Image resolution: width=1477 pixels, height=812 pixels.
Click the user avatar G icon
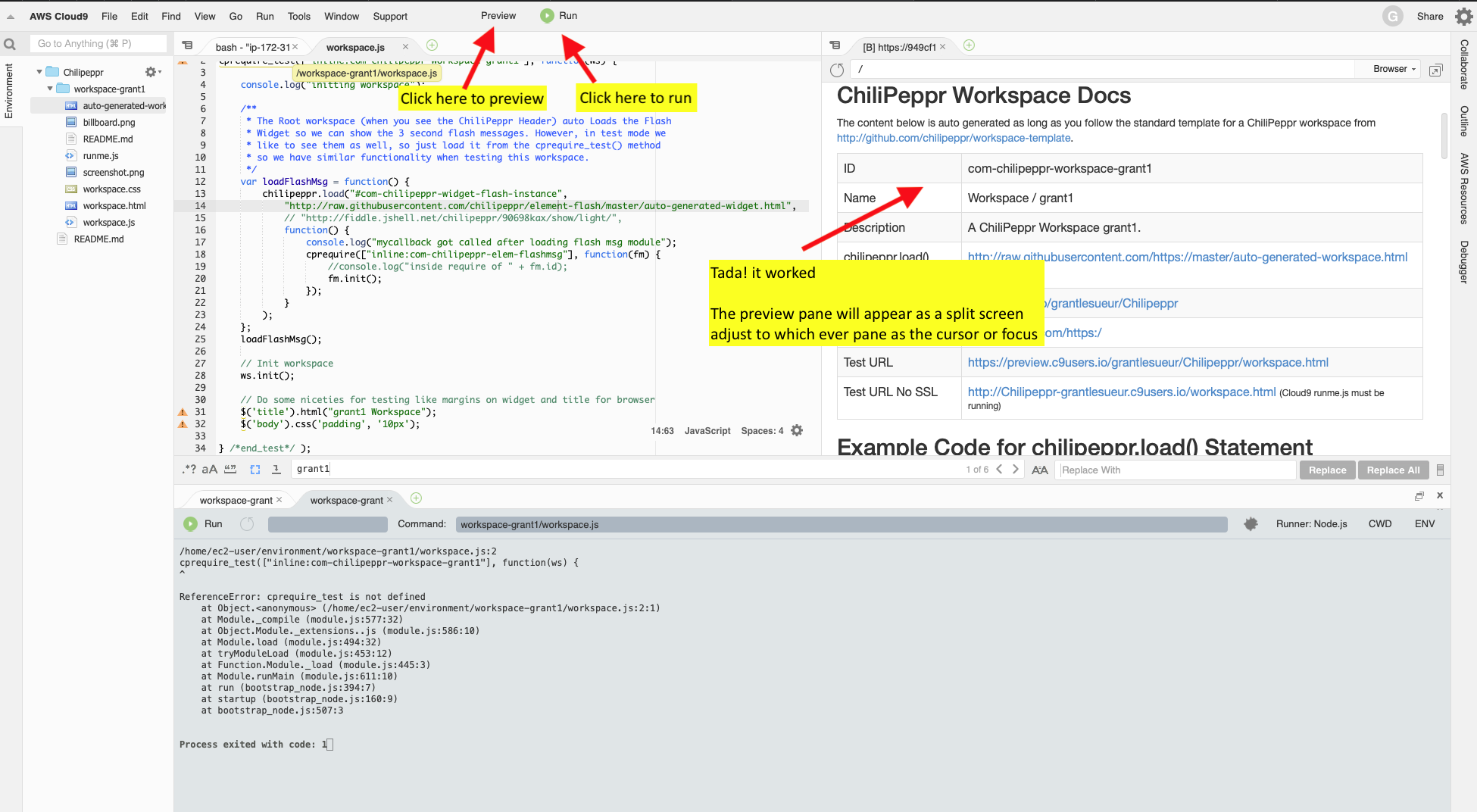tap(1392, 16)
